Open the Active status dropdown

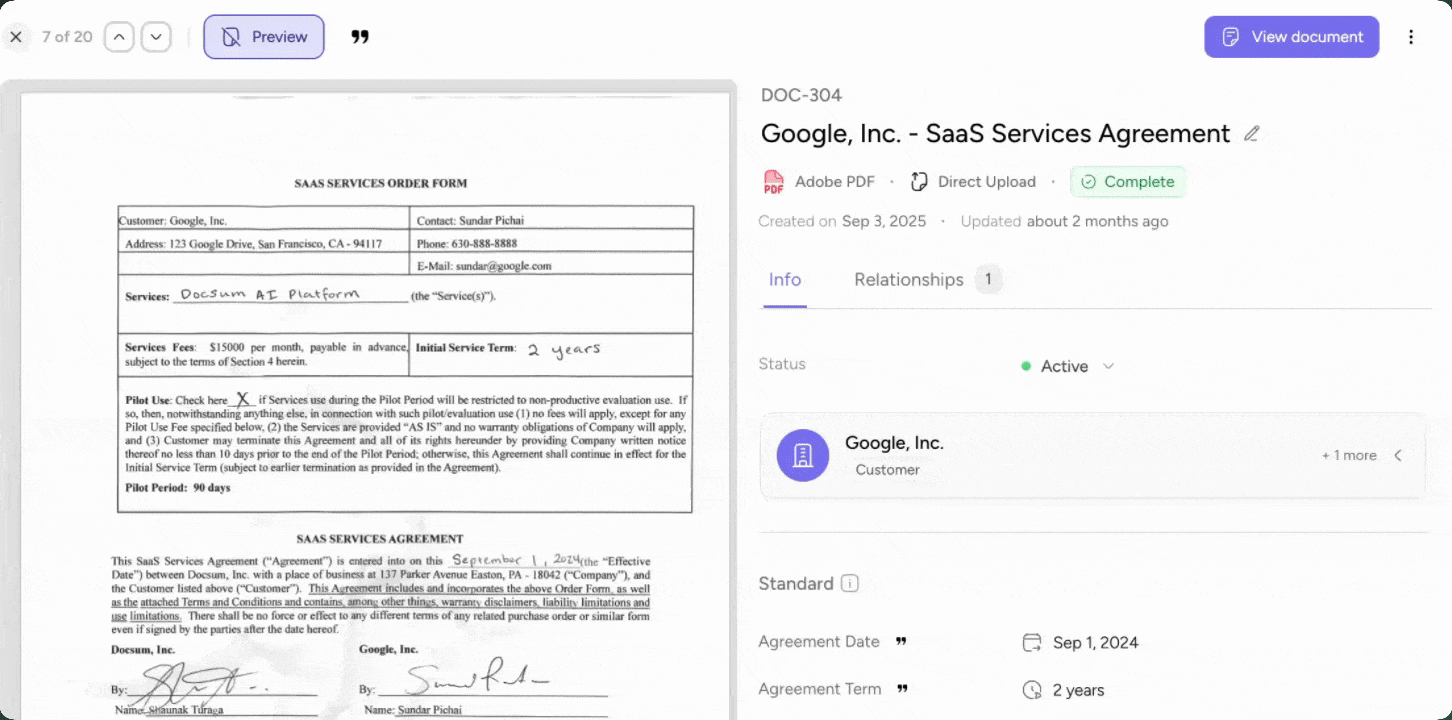pyautogui.click(x=1067, y=366)
